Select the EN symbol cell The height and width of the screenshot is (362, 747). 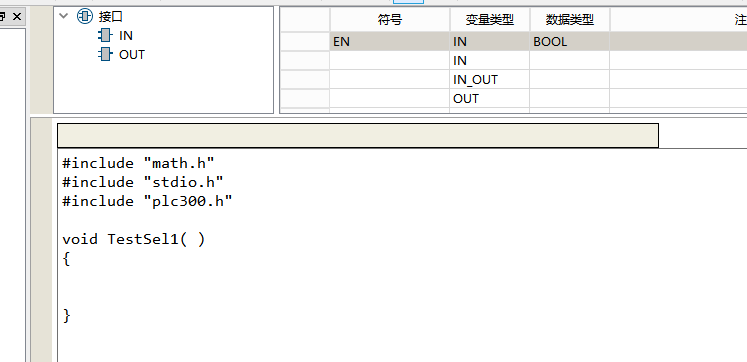(x=390, y=41)
